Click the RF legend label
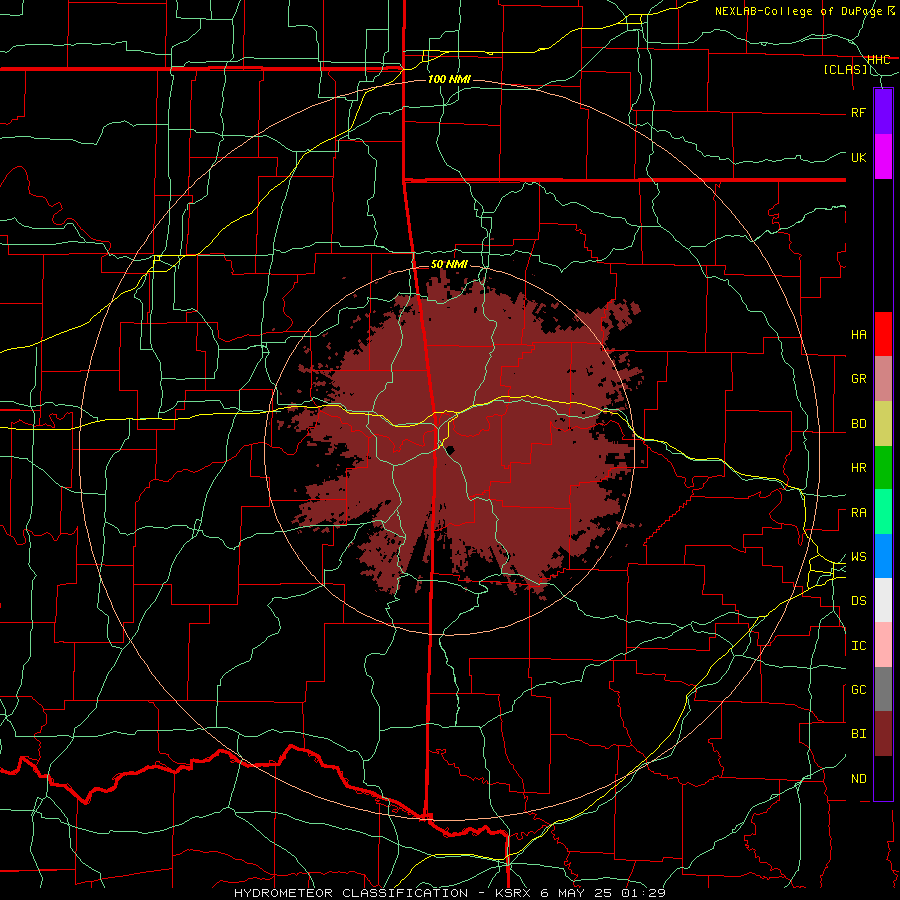900x900 pixels. (x=858, y=113)
